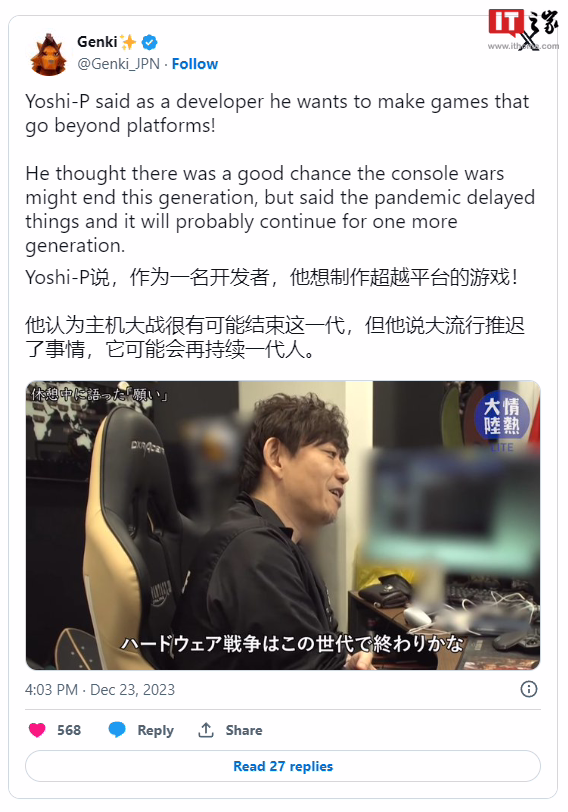Click the Genki display name
The height and width of the screenshot is (812, 568).
pos(97,41)
